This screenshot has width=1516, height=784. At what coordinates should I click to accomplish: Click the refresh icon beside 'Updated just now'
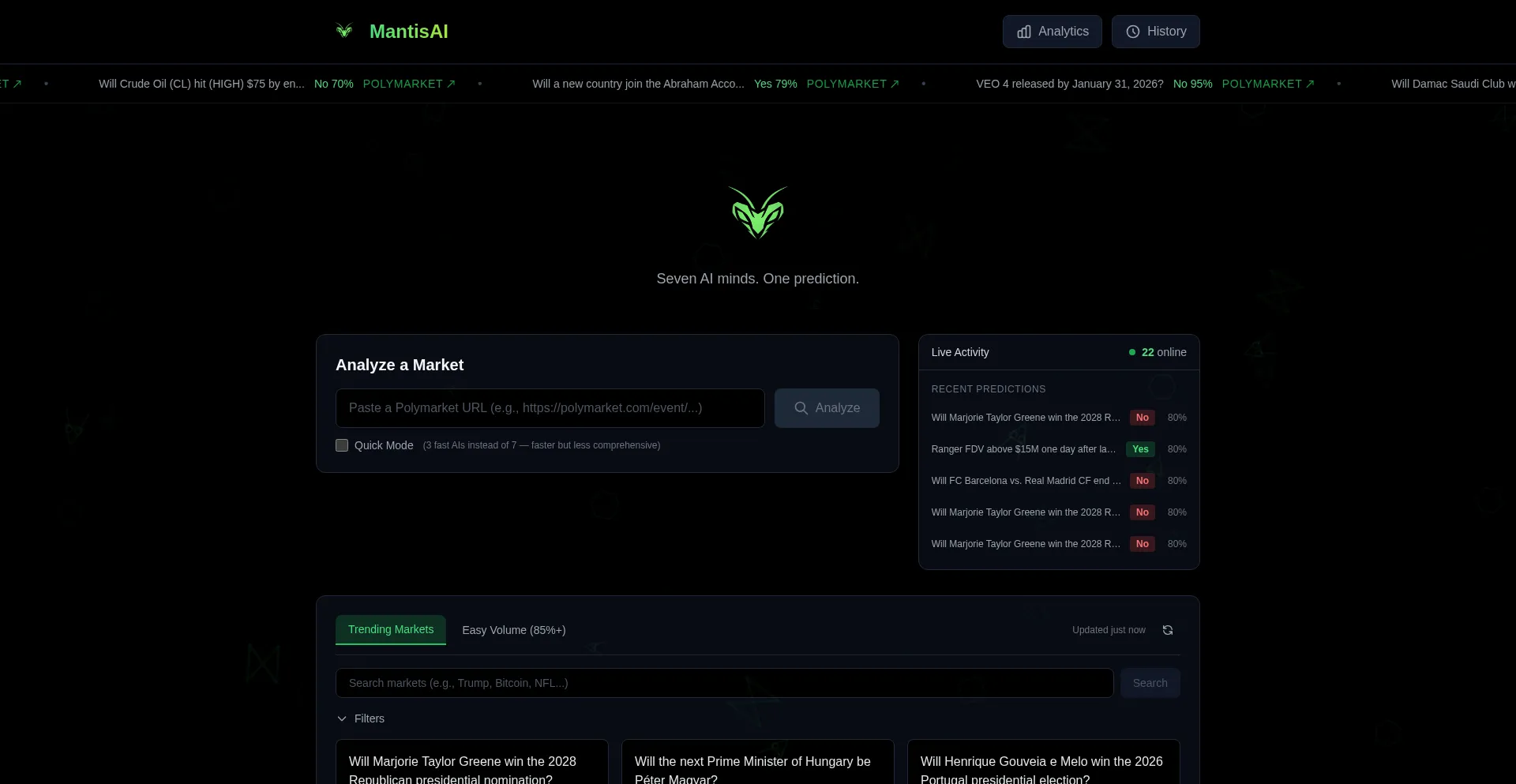[x=1167, y=630]
